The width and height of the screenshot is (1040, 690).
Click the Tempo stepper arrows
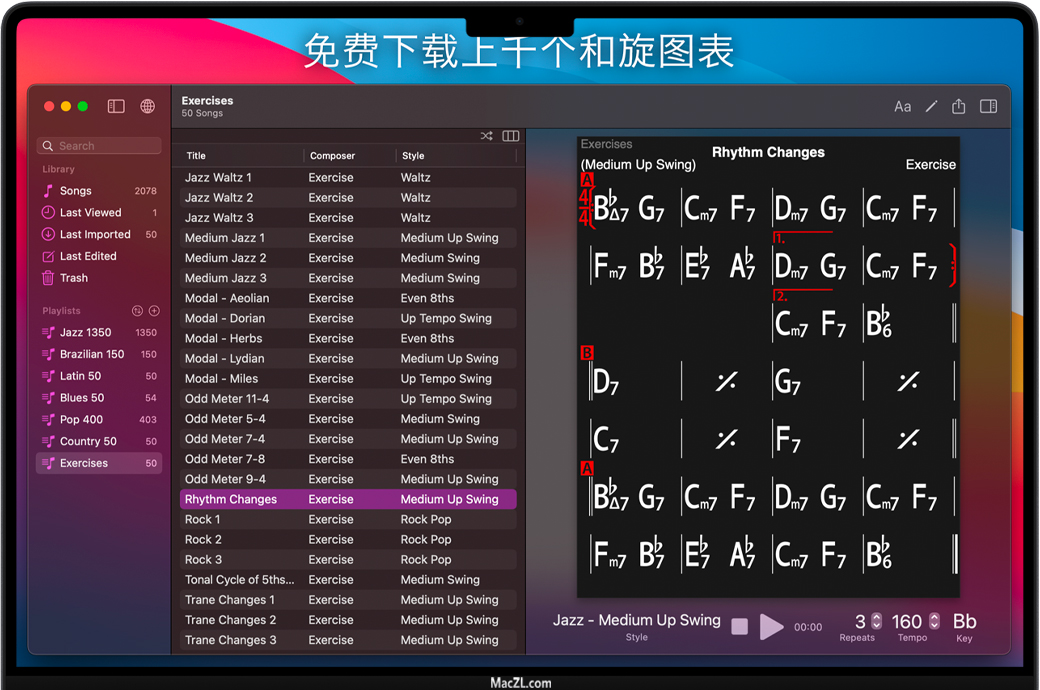pyautogui.click(x=935, y=621)
